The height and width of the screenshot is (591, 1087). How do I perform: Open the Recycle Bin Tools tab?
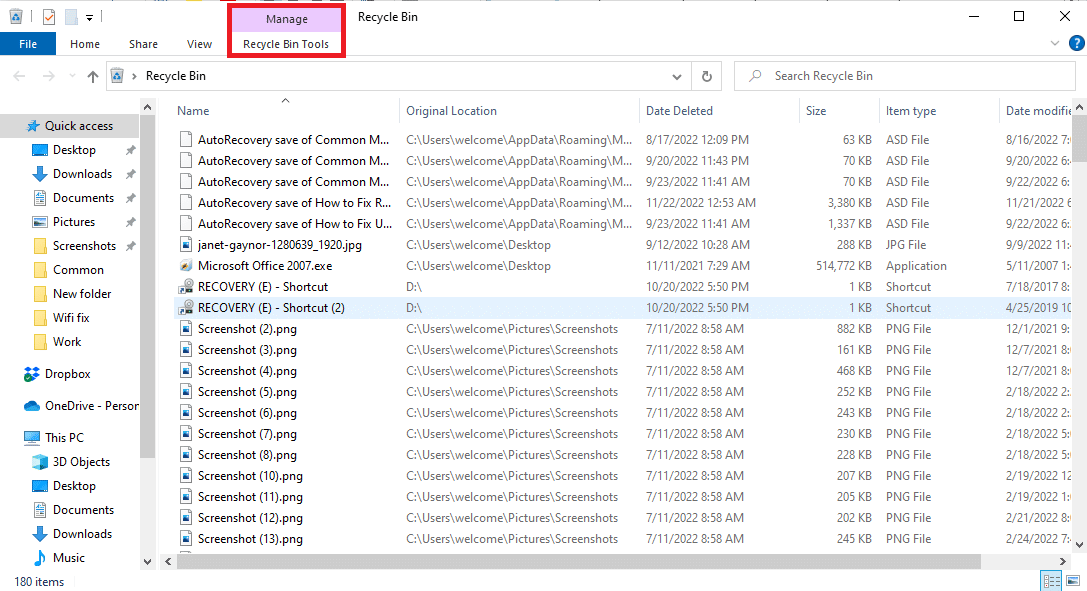(286, 44)
